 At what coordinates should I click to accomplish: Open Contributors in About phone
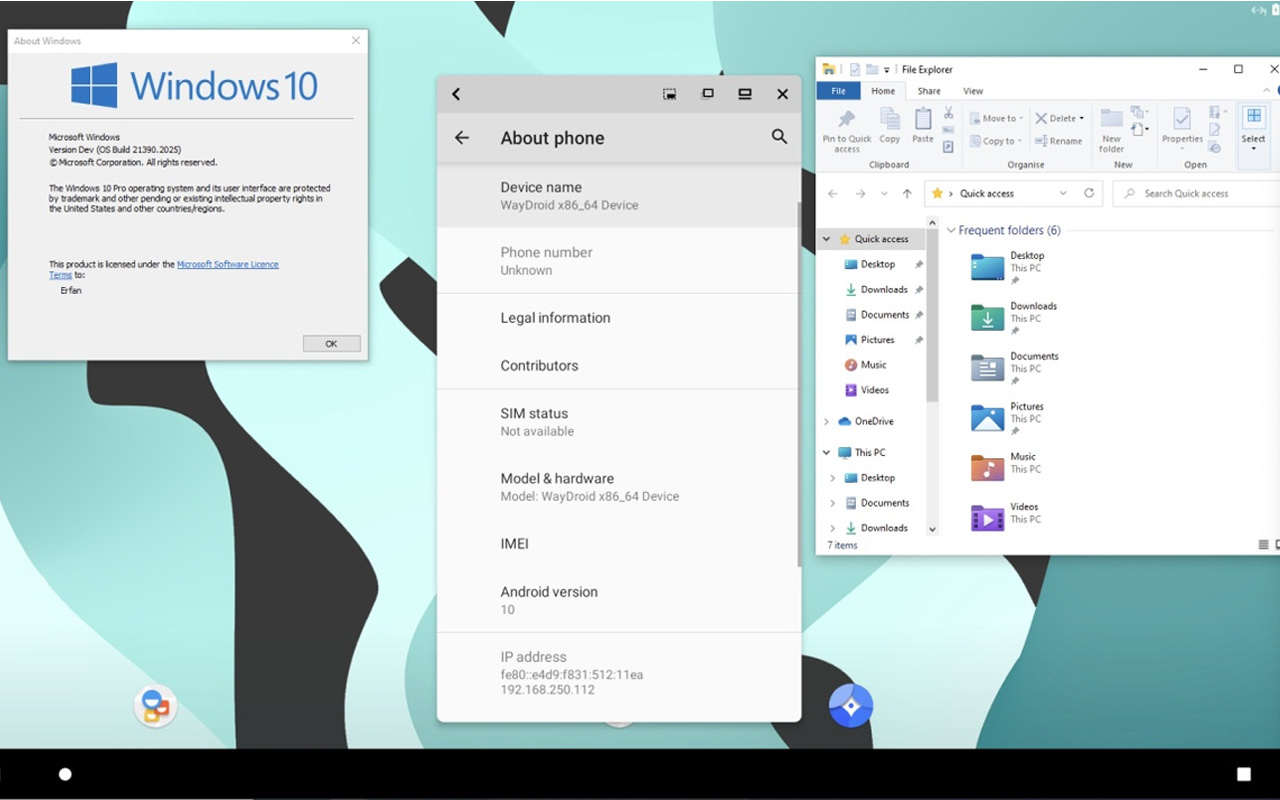click(x=618, y=366)
